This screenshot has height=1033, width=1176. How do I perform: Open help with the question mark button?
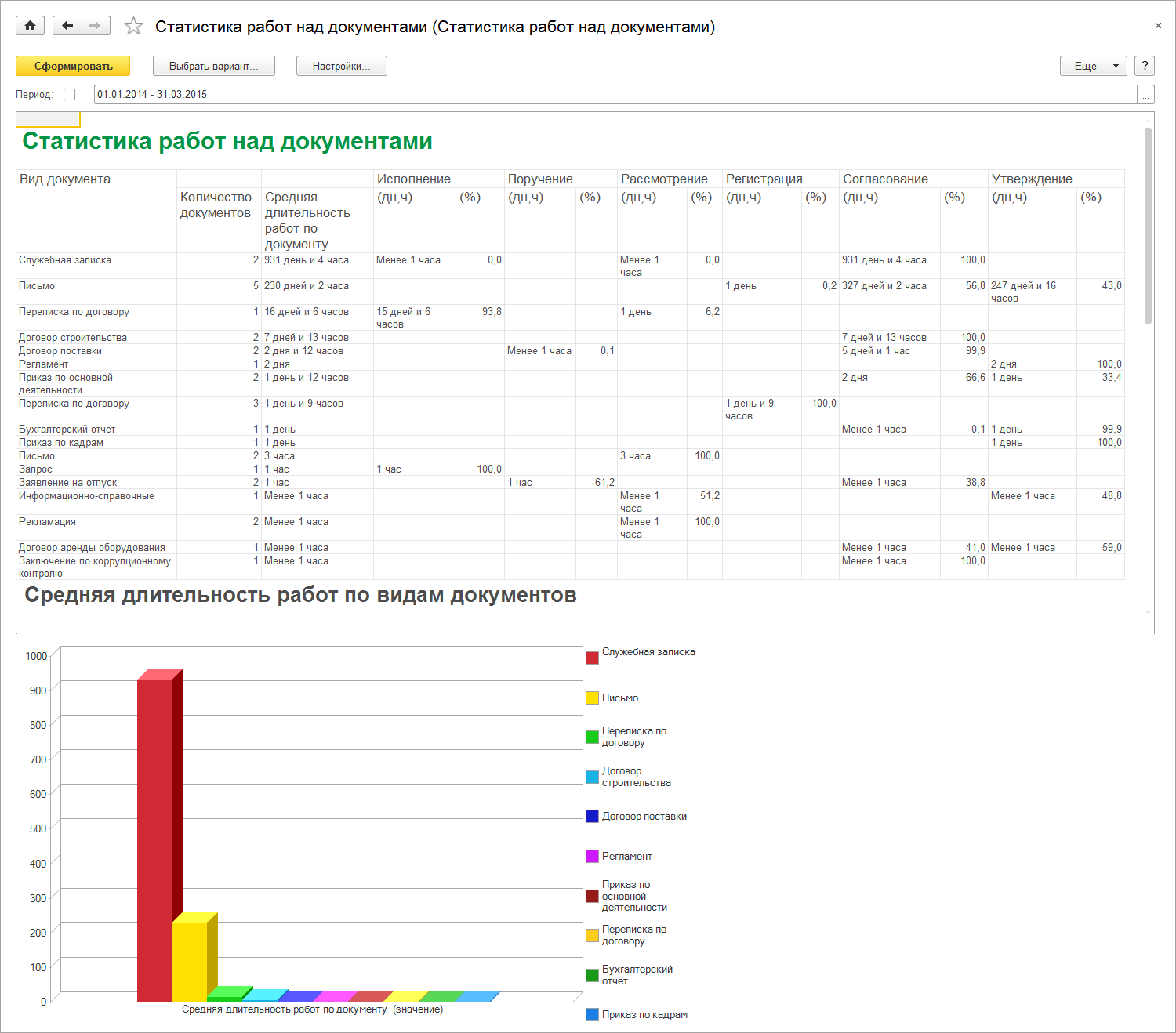tap(1145, 66)
